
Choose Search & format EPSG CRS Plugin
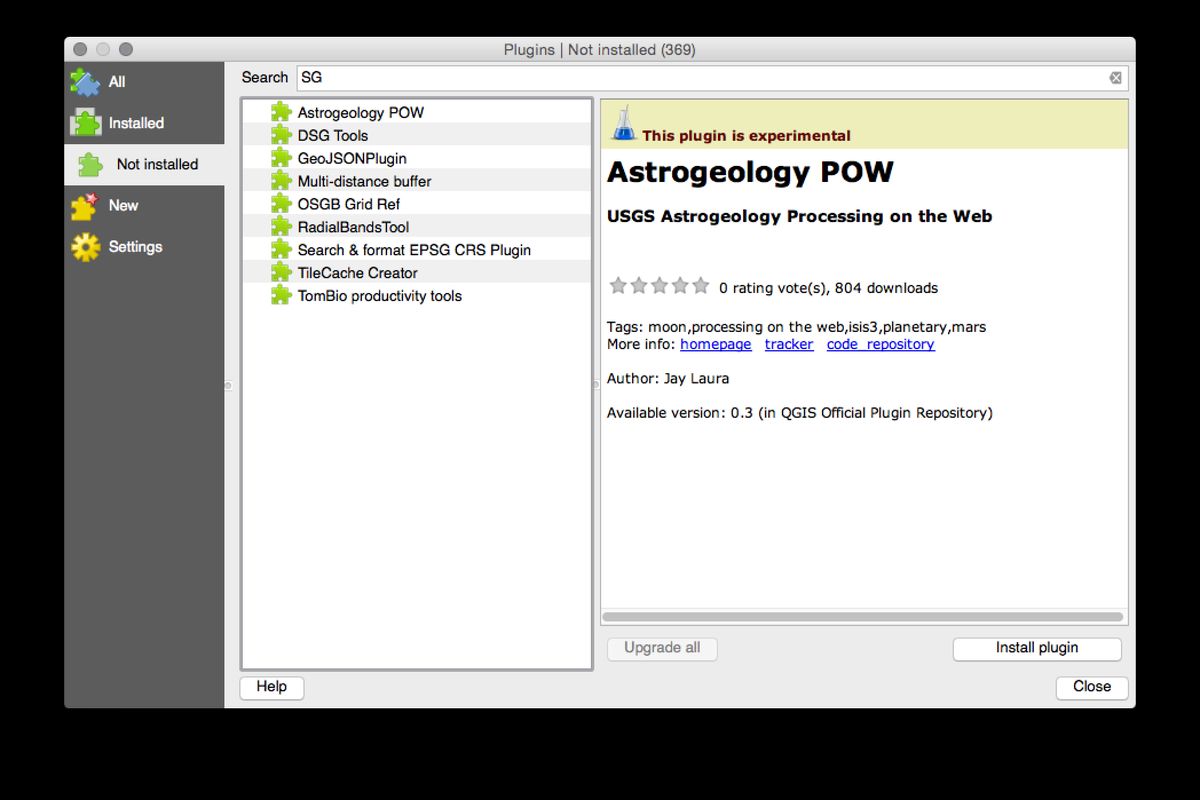414,250
